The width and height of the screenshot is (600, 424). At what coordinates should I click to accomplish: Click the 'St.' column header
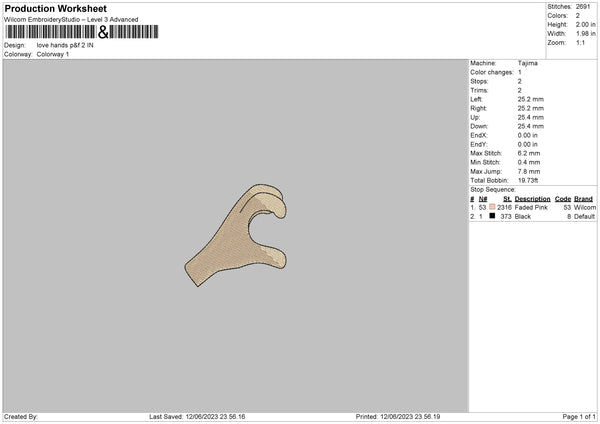tap(507, 199)
